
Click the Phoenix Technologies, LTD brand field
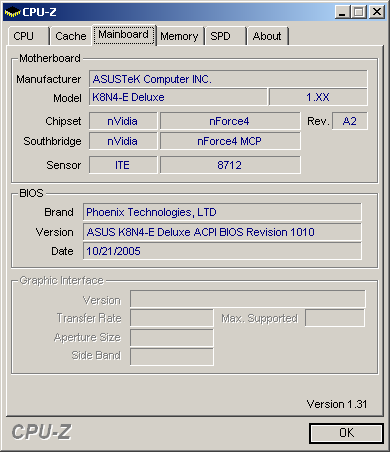[x=222, y=212]
